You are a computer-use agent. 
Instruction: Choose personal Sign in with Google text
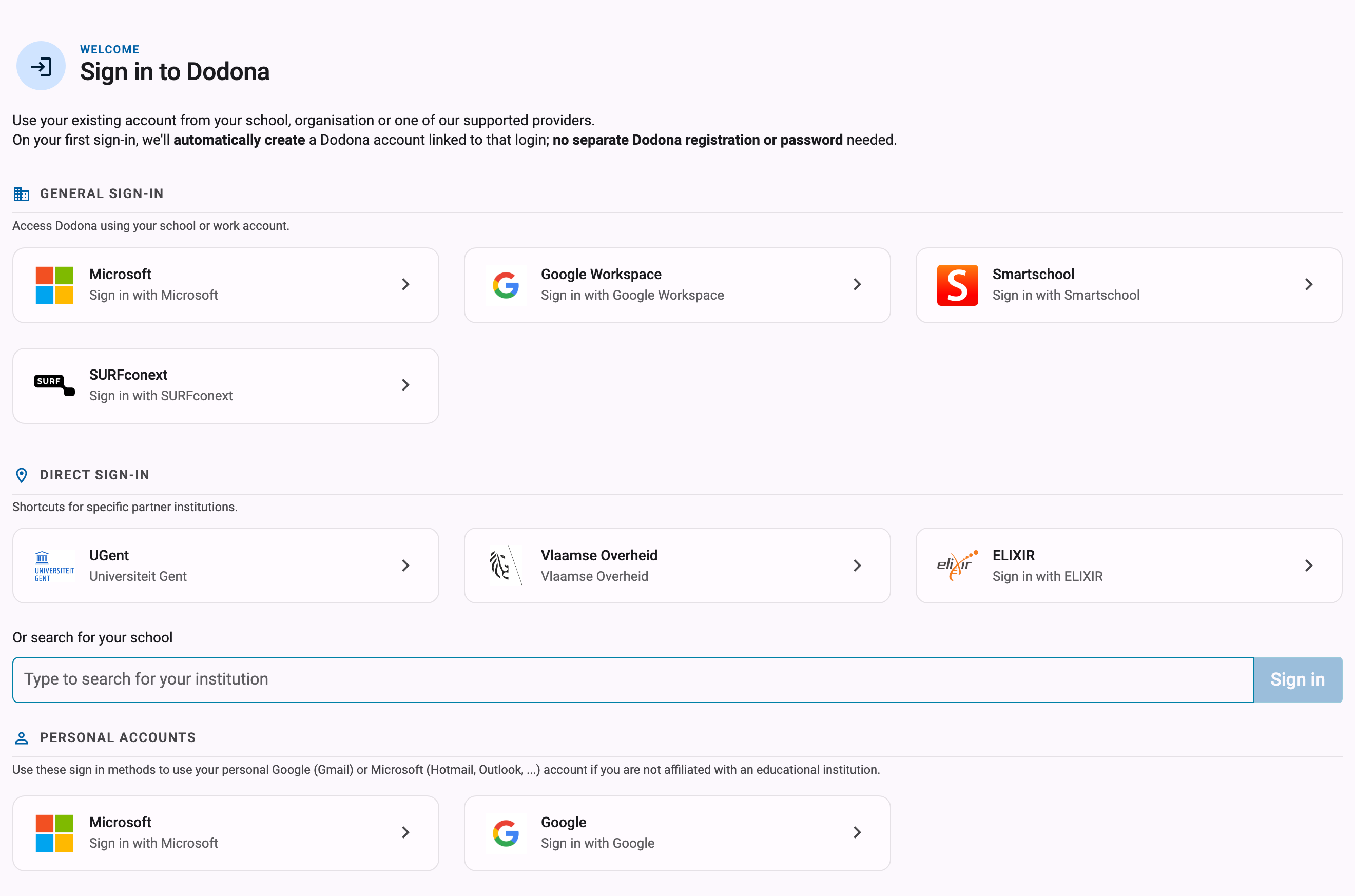[x=597, y=844]
